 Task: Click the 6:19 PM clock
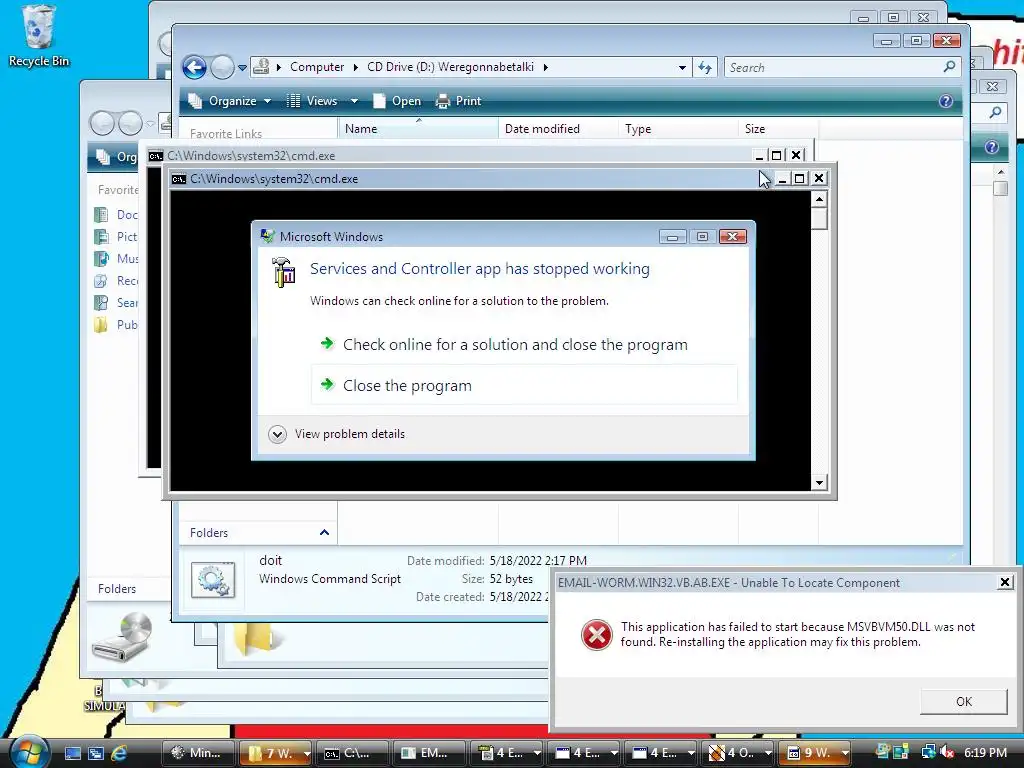(x=985, y=753)
